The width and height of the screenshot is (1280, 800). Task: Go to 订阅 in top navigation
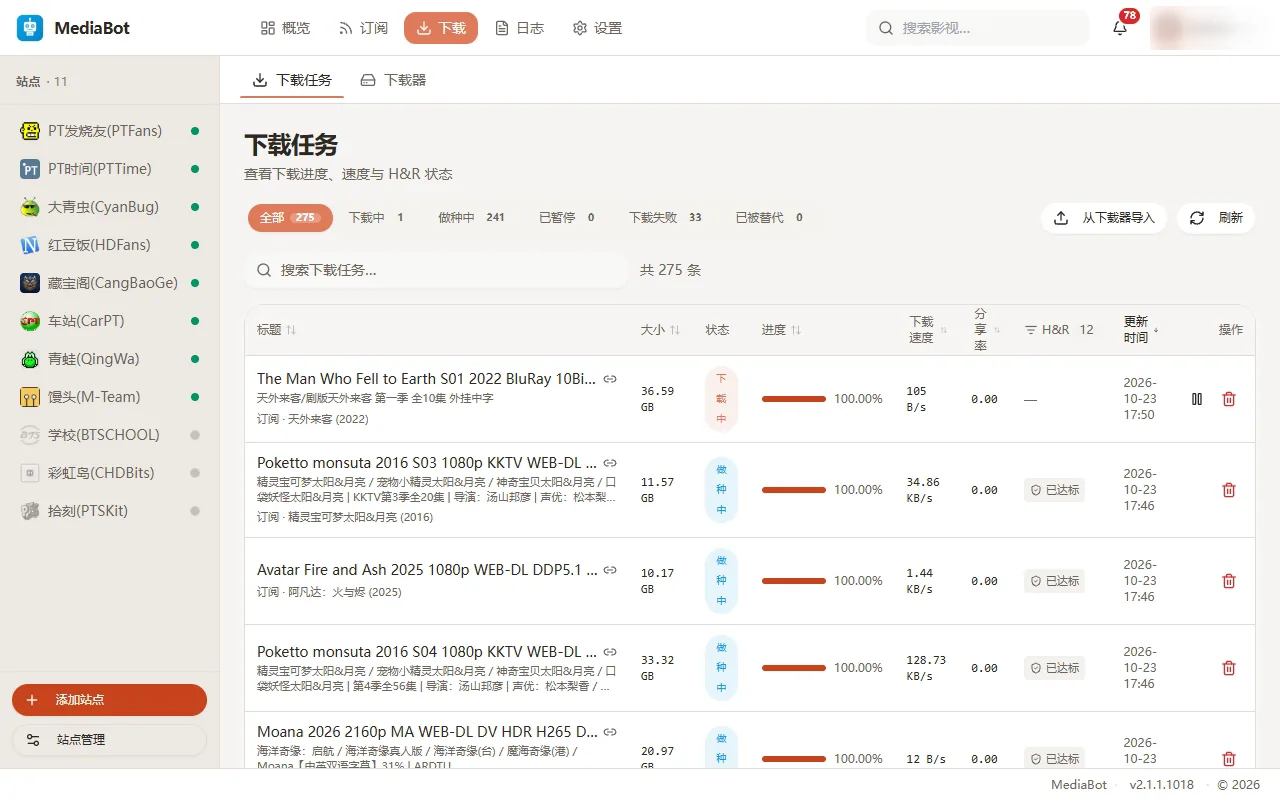(363, 28)
